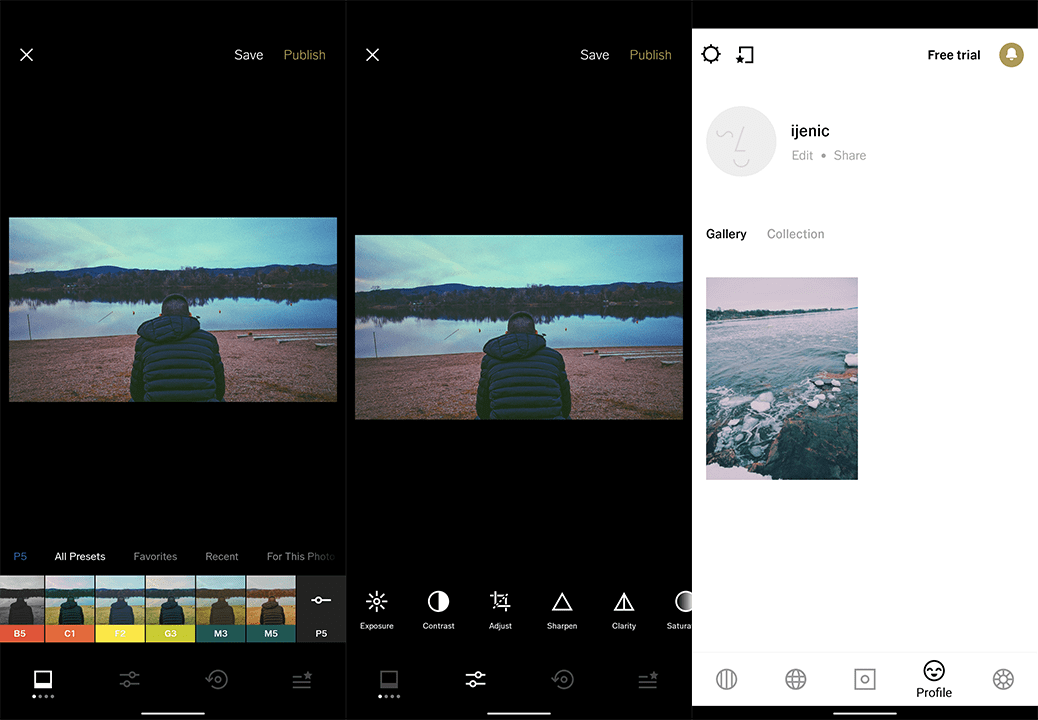Image resolution: width=1038 pixels, height=720 pixels.
Task: Tap the Edit profile link
Action: pyautogui.click(x=802, y=156)
